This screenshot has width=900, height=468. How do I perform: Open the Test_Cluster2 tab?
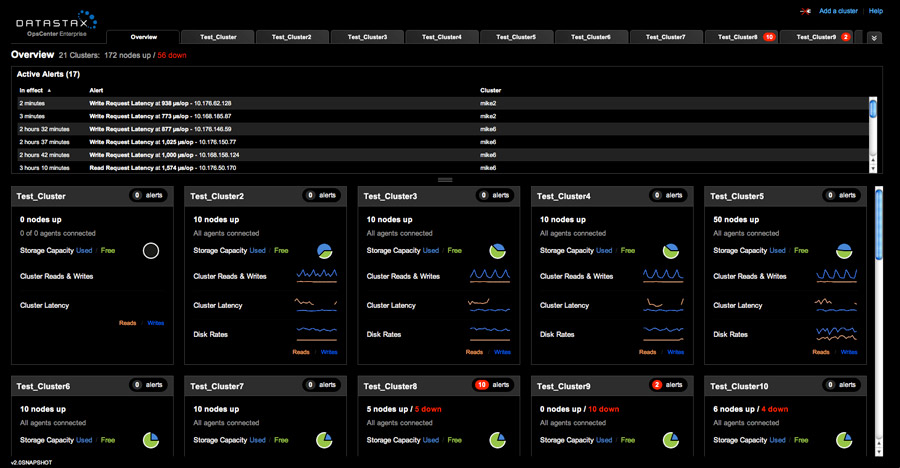click(292, 37)
